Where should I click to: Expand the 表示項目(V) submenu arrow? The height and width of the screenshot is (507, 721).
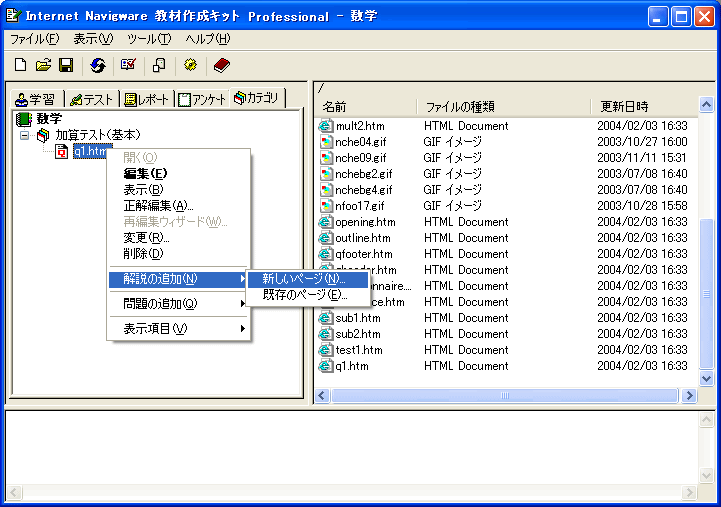coord(242,328)
